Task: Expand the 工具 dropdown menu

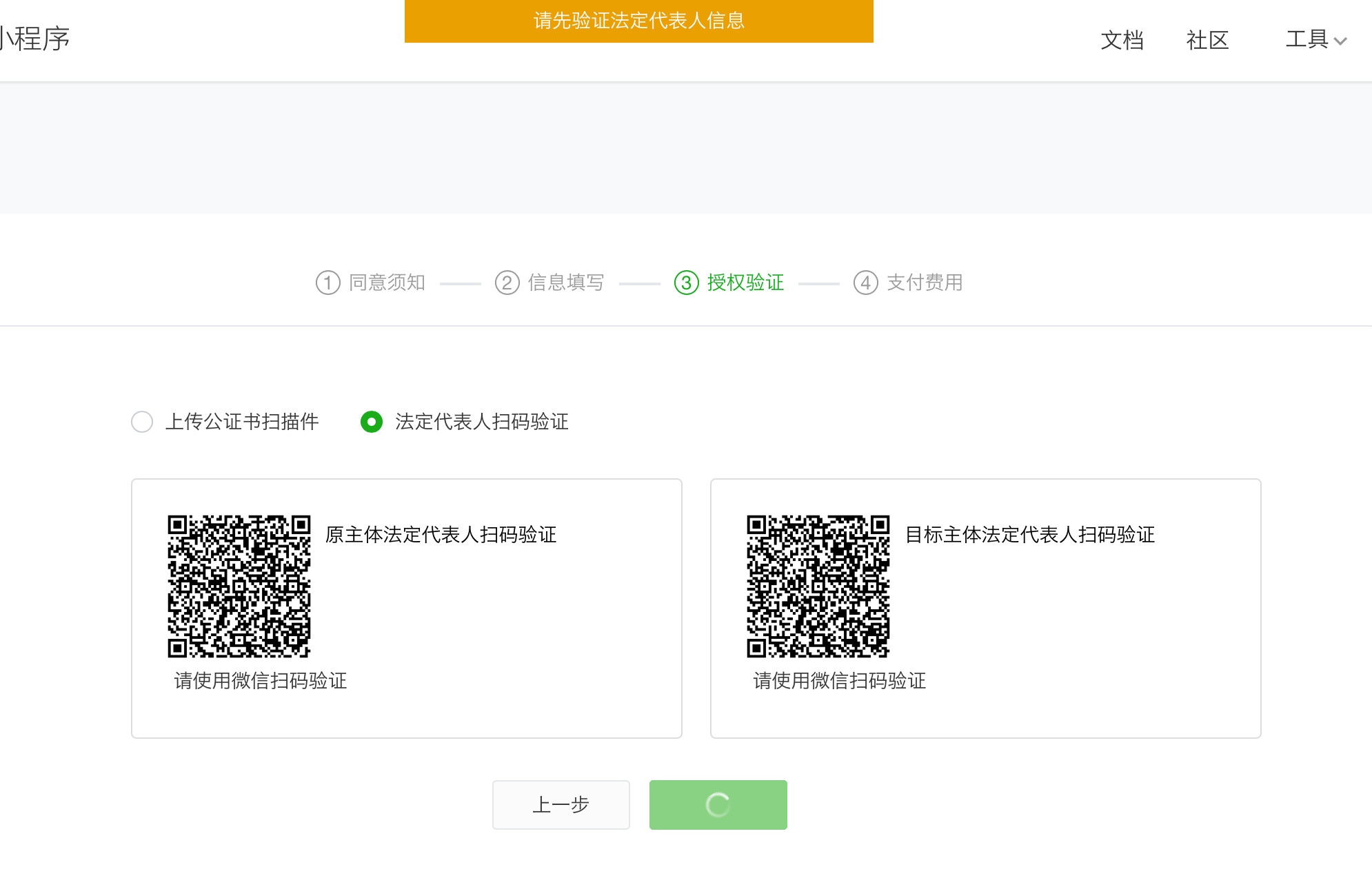Action: tap(1307, 39)
